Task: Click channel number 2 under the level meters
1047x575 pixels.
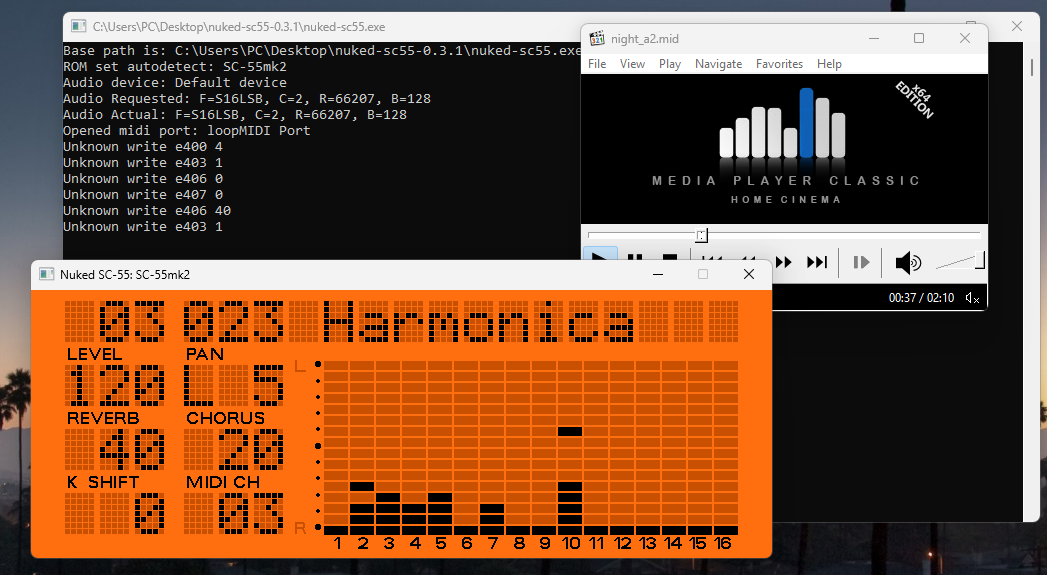Action: click(x=363, y=544)
